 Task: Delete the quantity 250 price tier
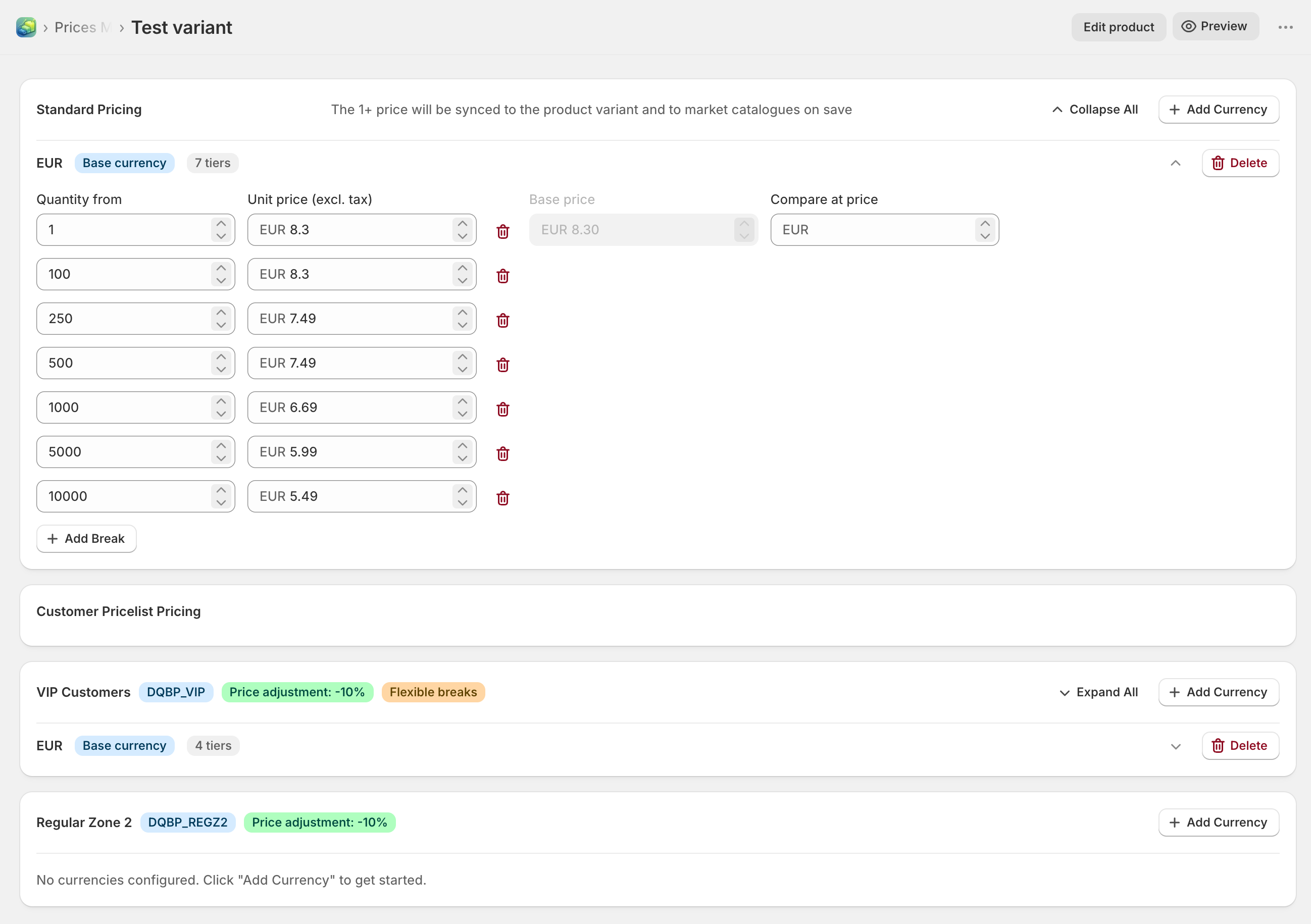point(502,320)
